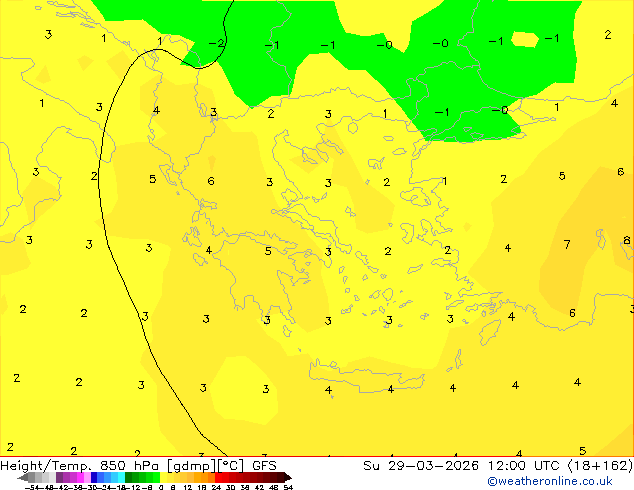Viewport: 634px width, 490px height.
Task: Select the 'Height/Temp. 850 hPa' chart title
Action: (81, 466)
